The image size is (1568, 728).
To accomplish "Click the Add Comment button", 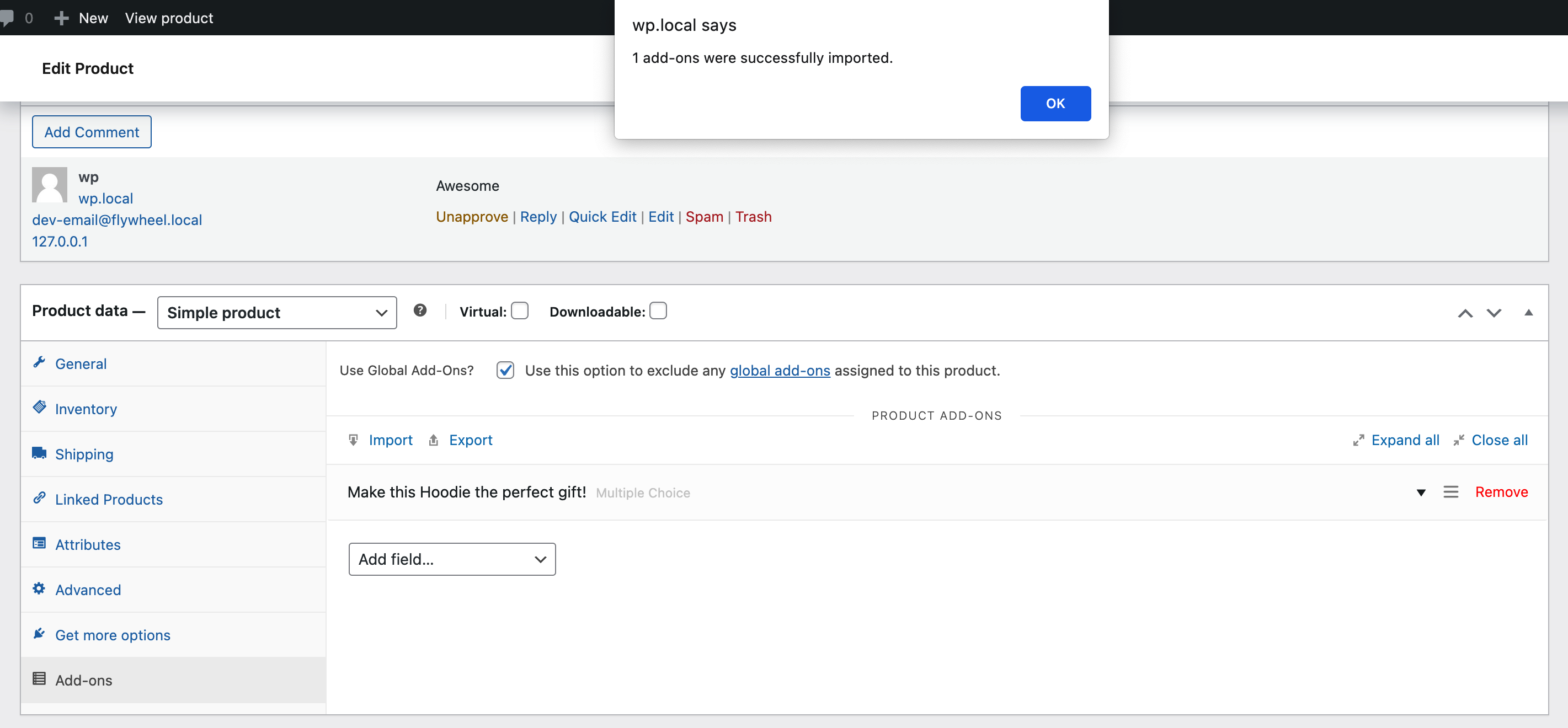I will (x=92, y=132).
